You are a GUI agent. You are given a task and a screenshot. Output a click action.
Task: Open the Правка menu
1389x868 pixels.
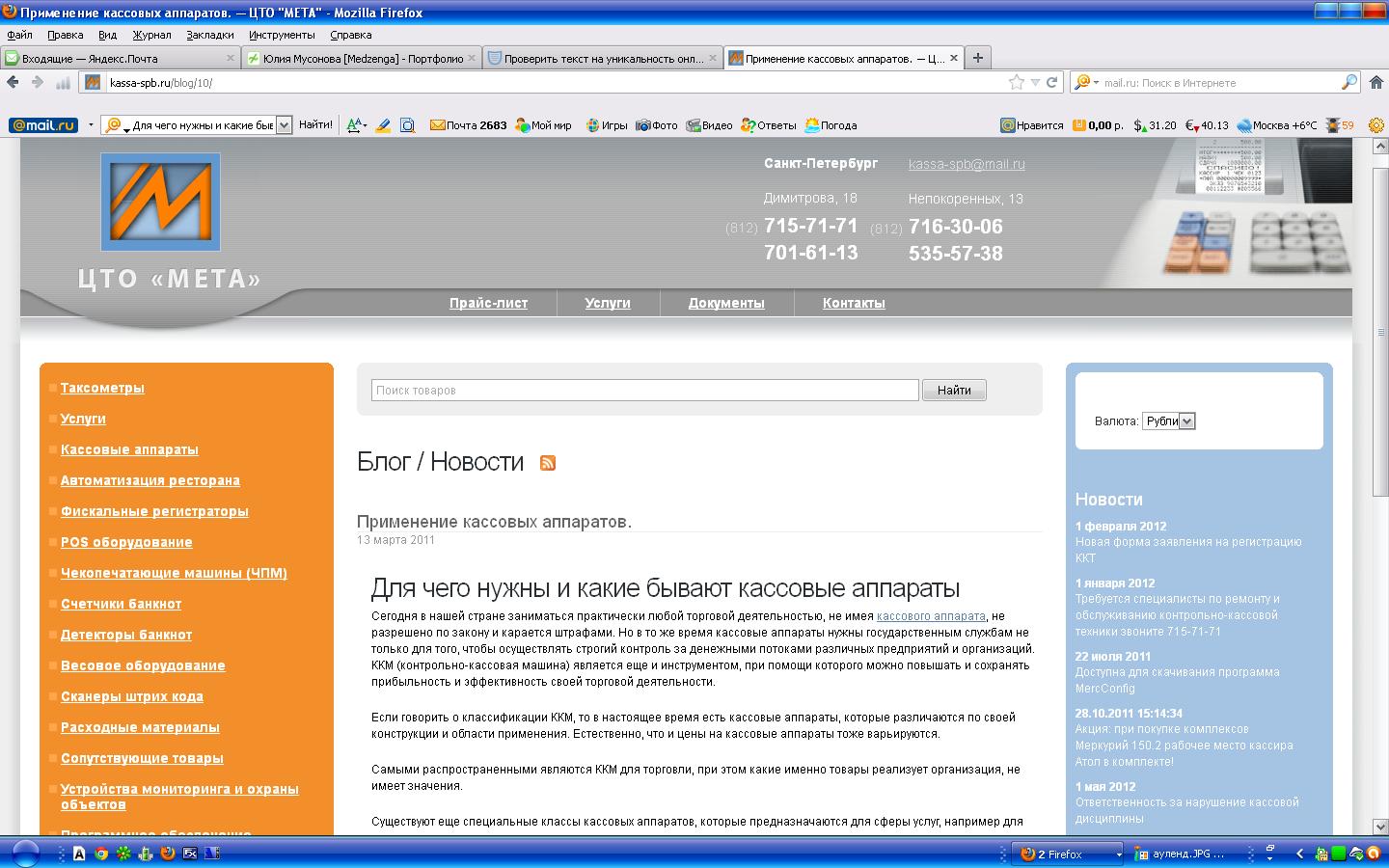(65, 35)
